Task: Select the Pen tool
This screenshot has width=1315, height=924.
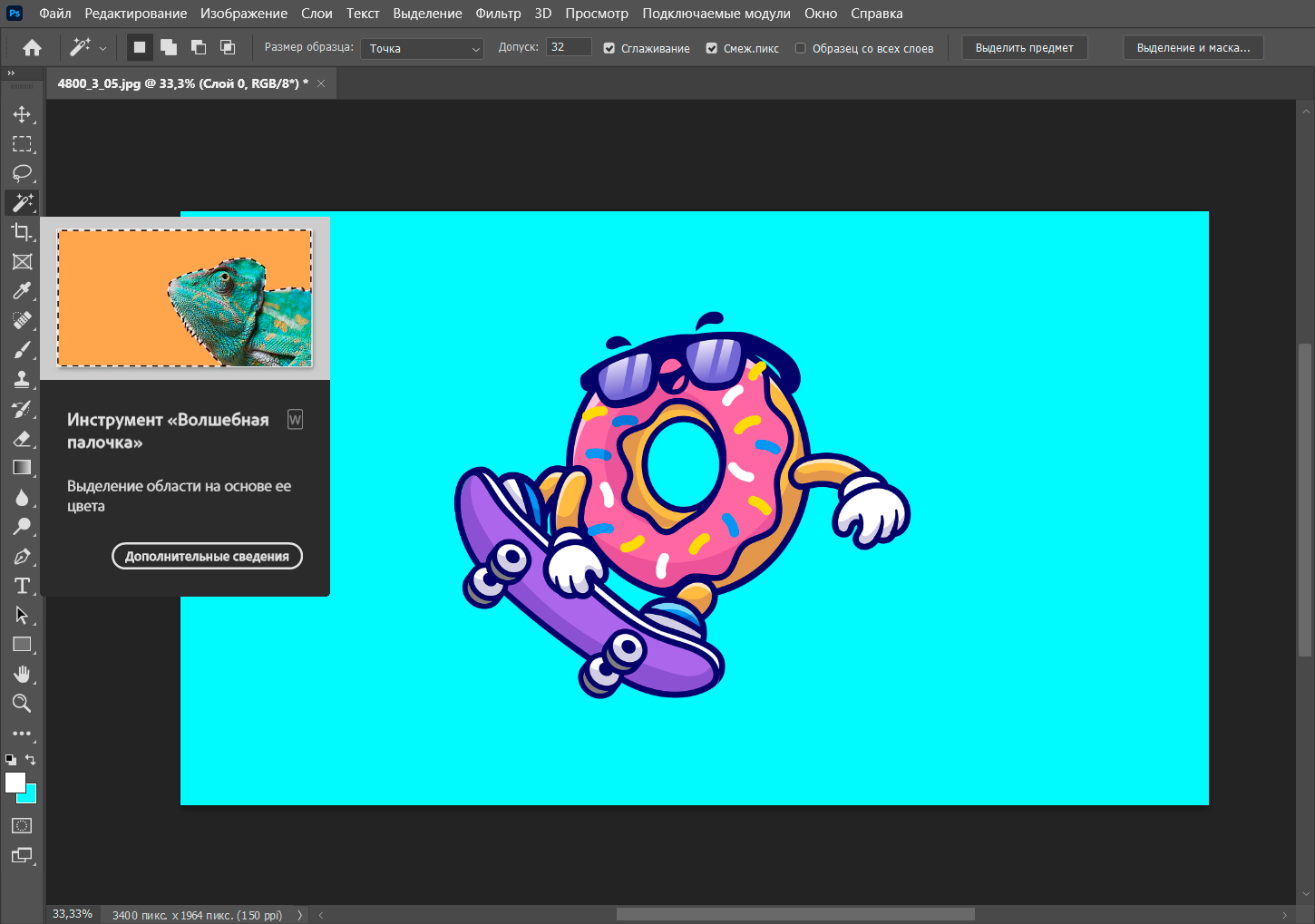Action: (x=22, y=556)
